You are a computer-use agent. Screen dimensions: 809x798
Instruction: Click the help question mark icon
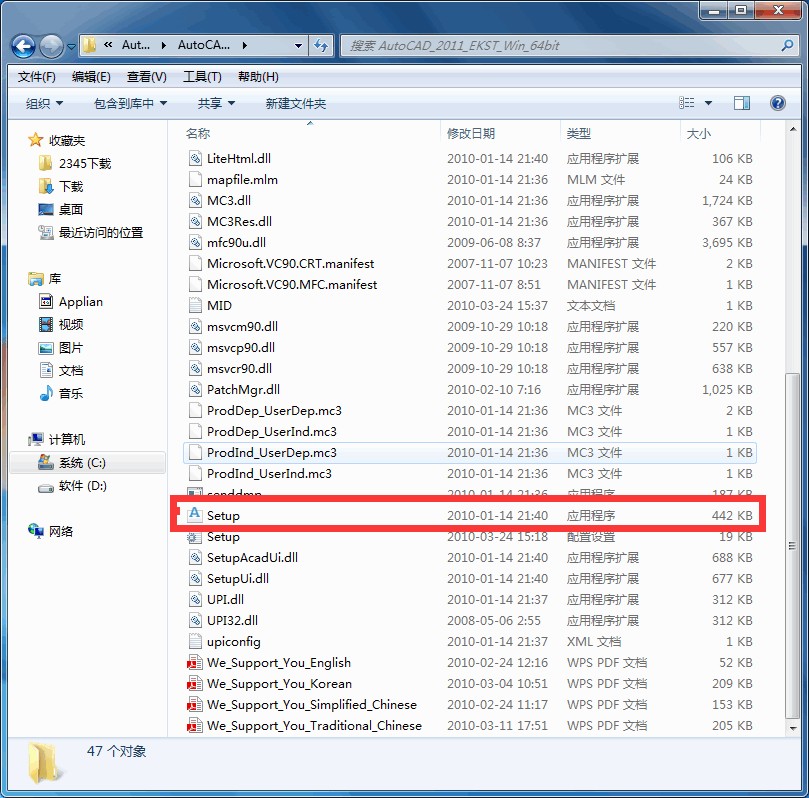point(777,103)
